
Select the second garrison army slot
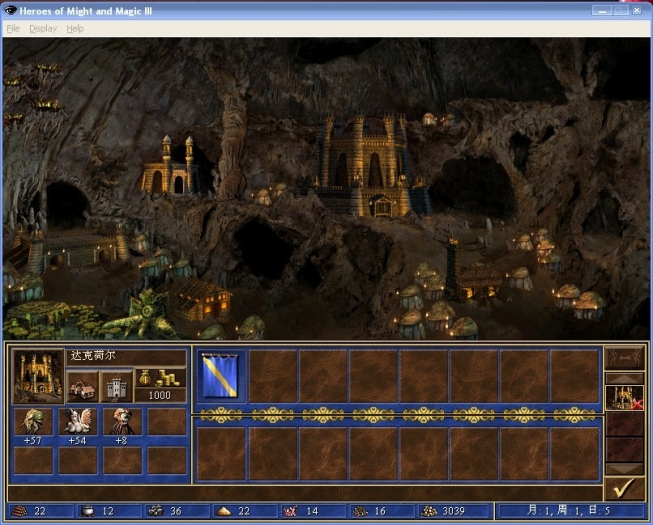tap(273, 376)
